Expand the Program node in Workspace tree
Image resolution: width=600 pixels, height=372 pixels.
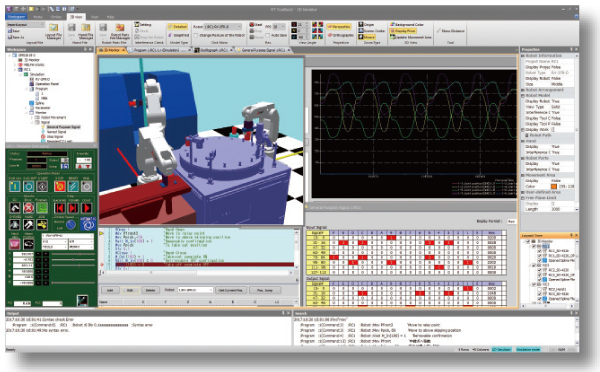(27, 89)
